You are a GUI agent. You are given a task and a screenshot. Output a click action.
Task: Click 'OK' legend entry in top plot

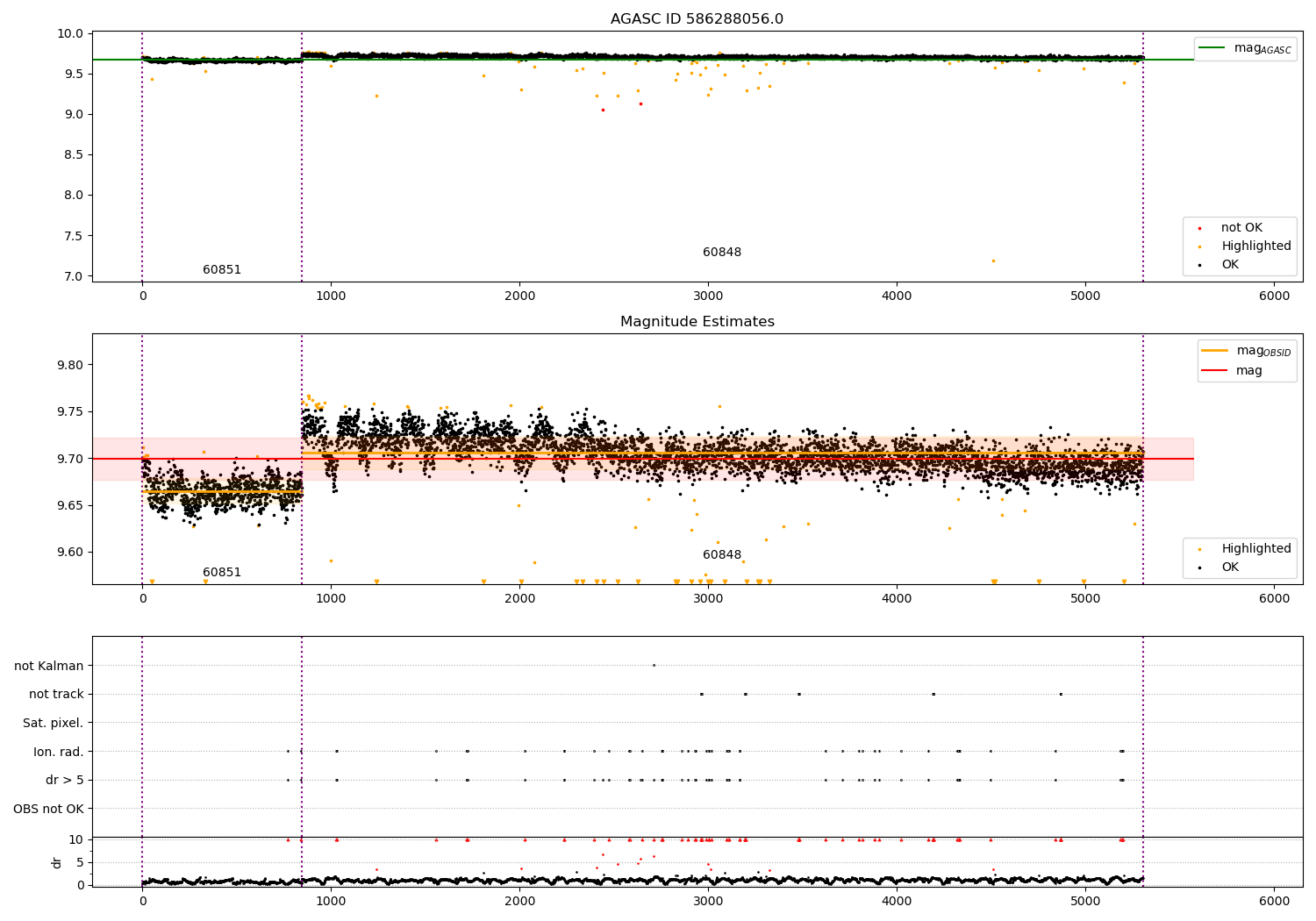pyautogui.click(x=1230, y=265)
